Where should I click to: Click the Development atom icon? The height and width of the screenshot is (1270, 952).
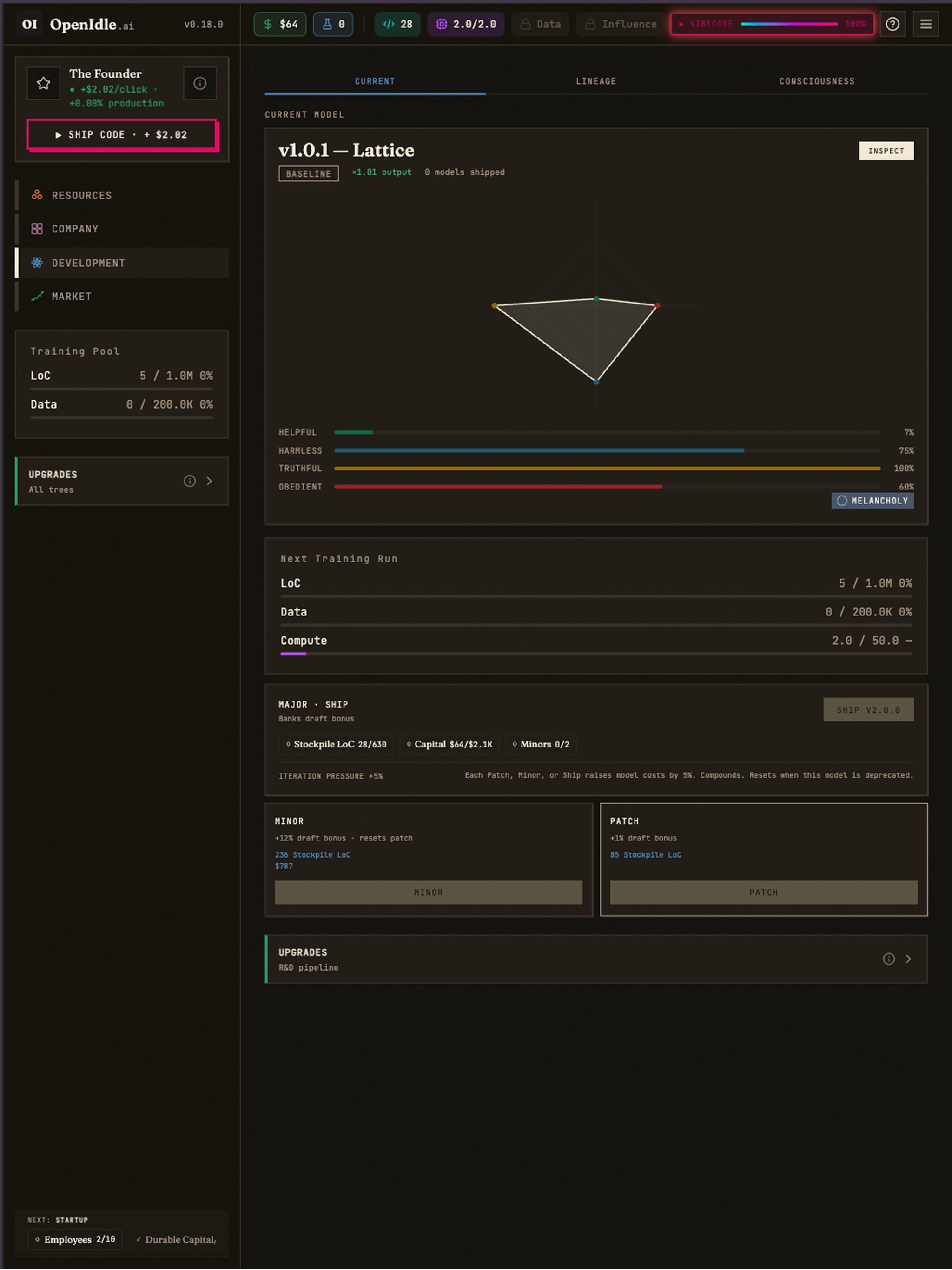click(x=37, y=262)
